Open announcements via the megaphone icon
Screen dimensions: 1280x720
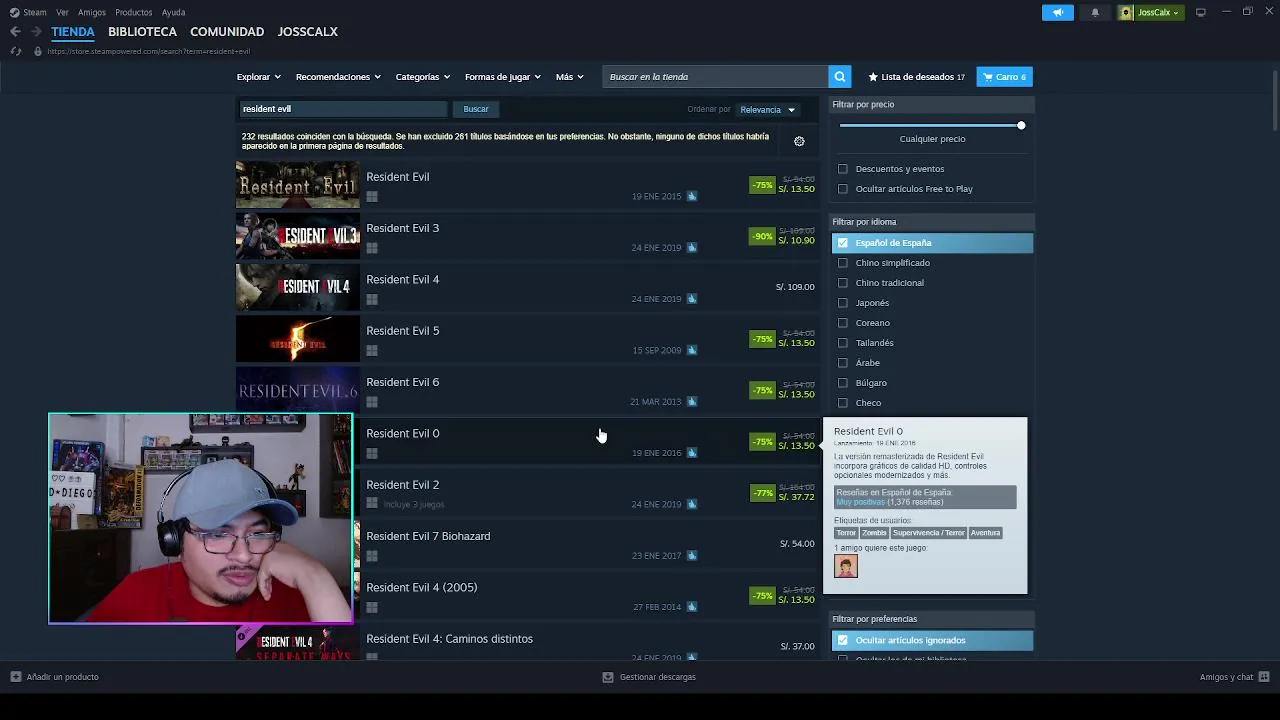coord(1058,12)
